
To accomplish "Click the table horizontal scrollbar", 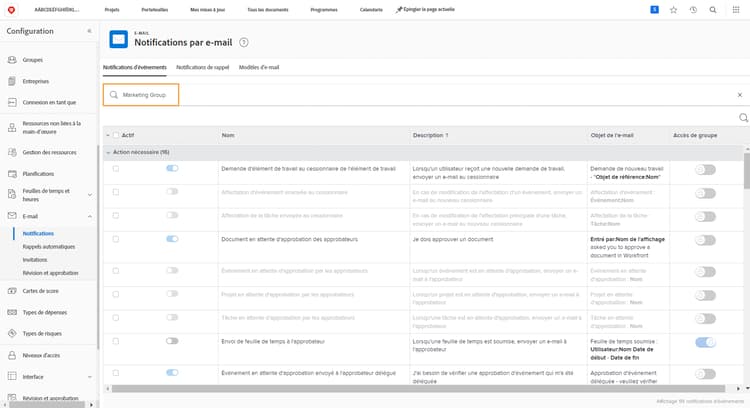I will [418, 389].
